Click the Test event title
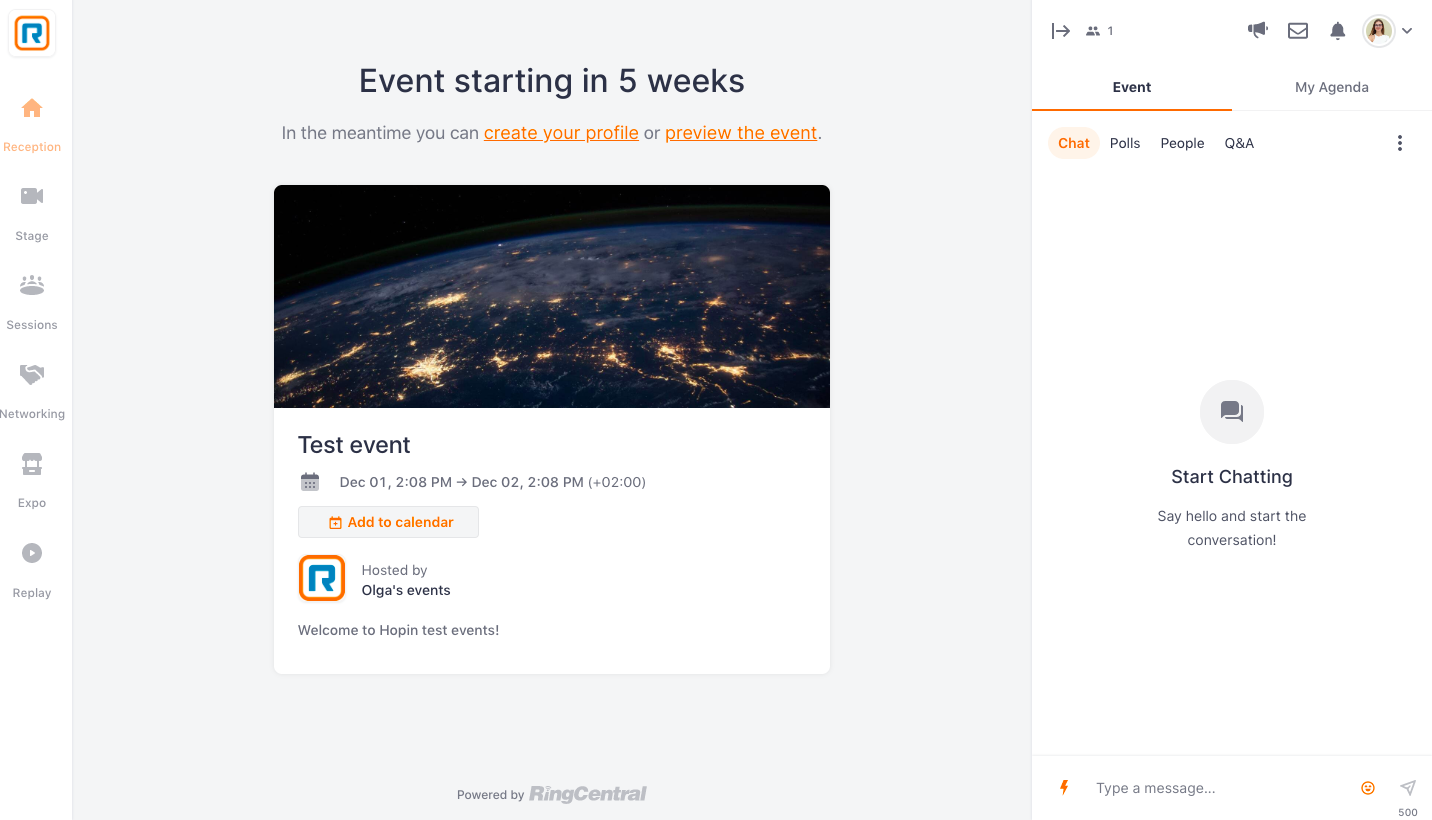The image size is (1432, 820). [354, 445]
